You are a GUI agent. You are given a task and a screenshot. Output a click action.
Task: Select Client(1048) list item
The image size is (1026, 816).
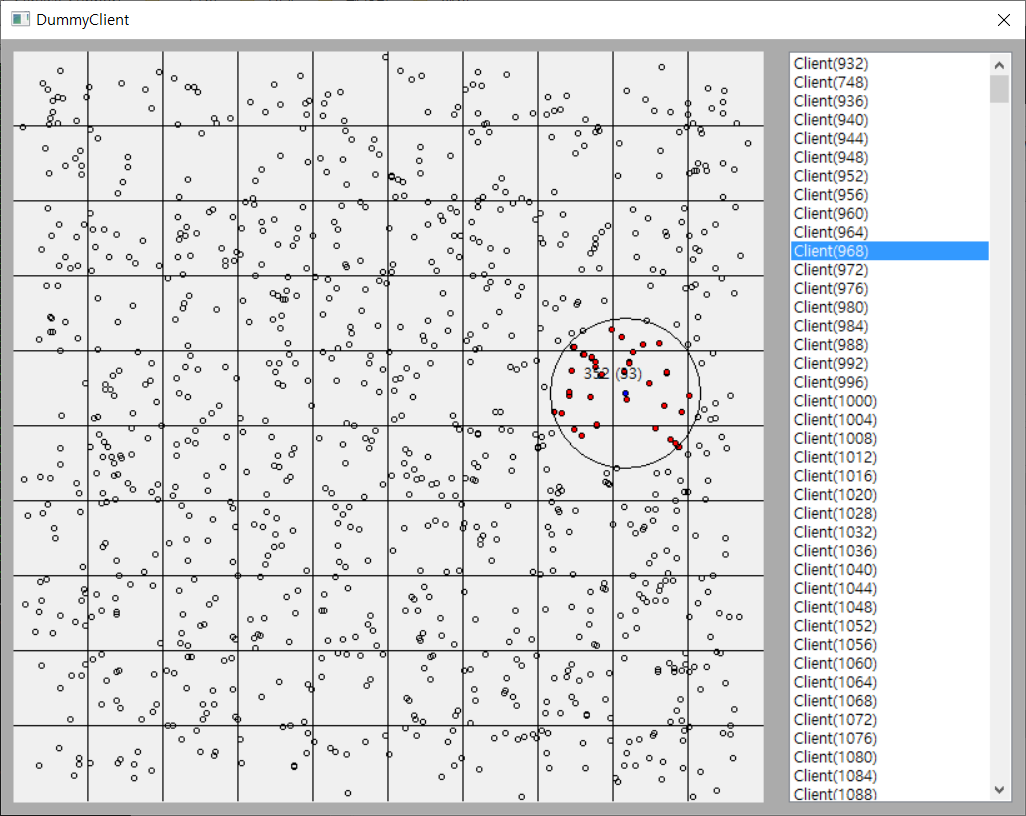pos(889,607)
